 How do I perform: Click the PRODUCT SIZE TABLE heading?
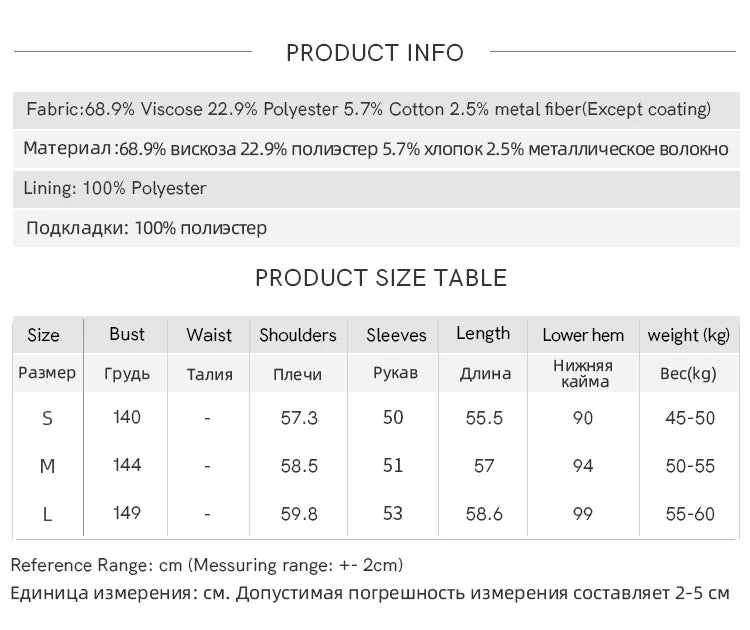click(x=381, y=277)
